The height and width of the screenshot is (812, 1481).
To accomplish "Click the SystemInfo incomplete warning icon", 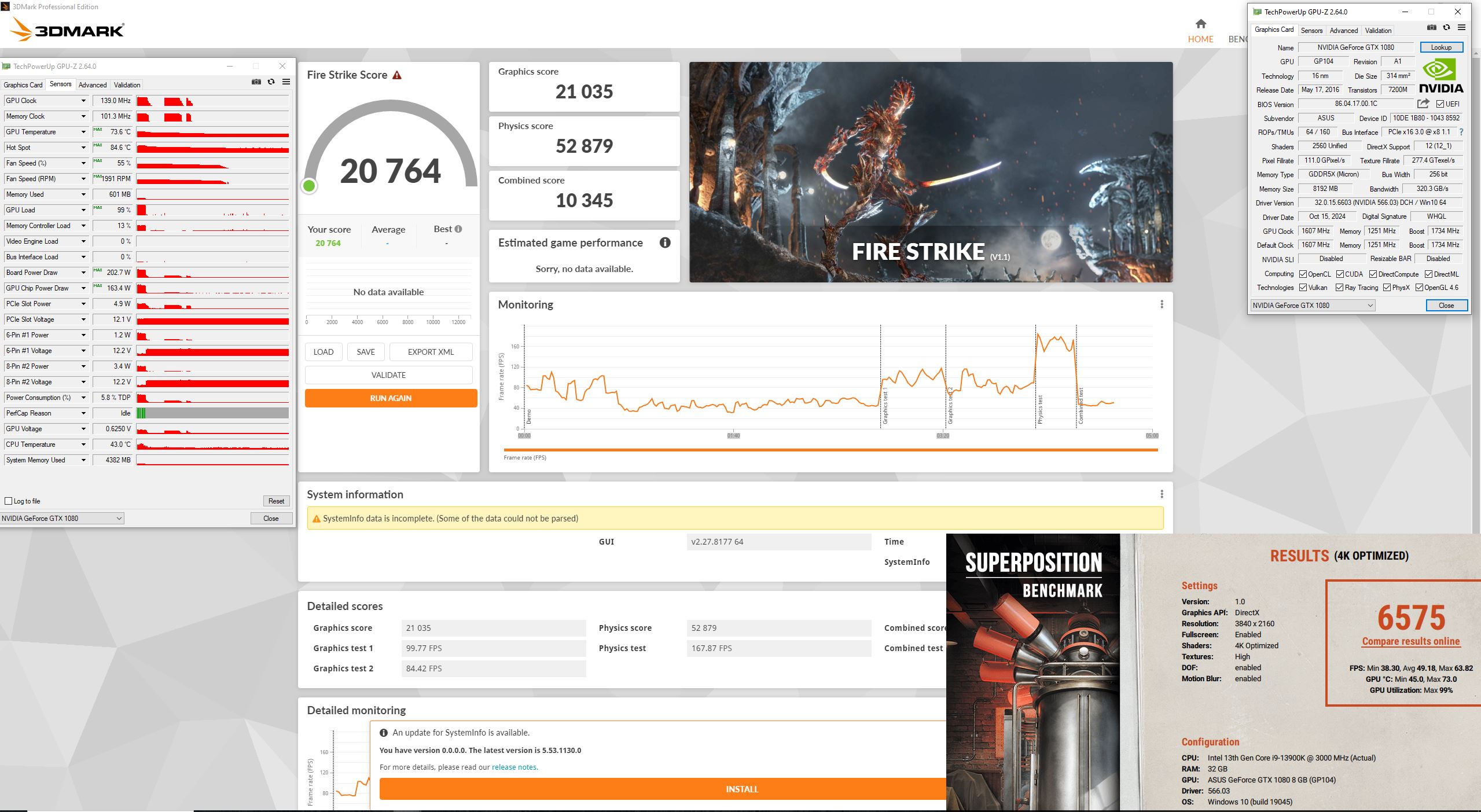I will point(316,519).
